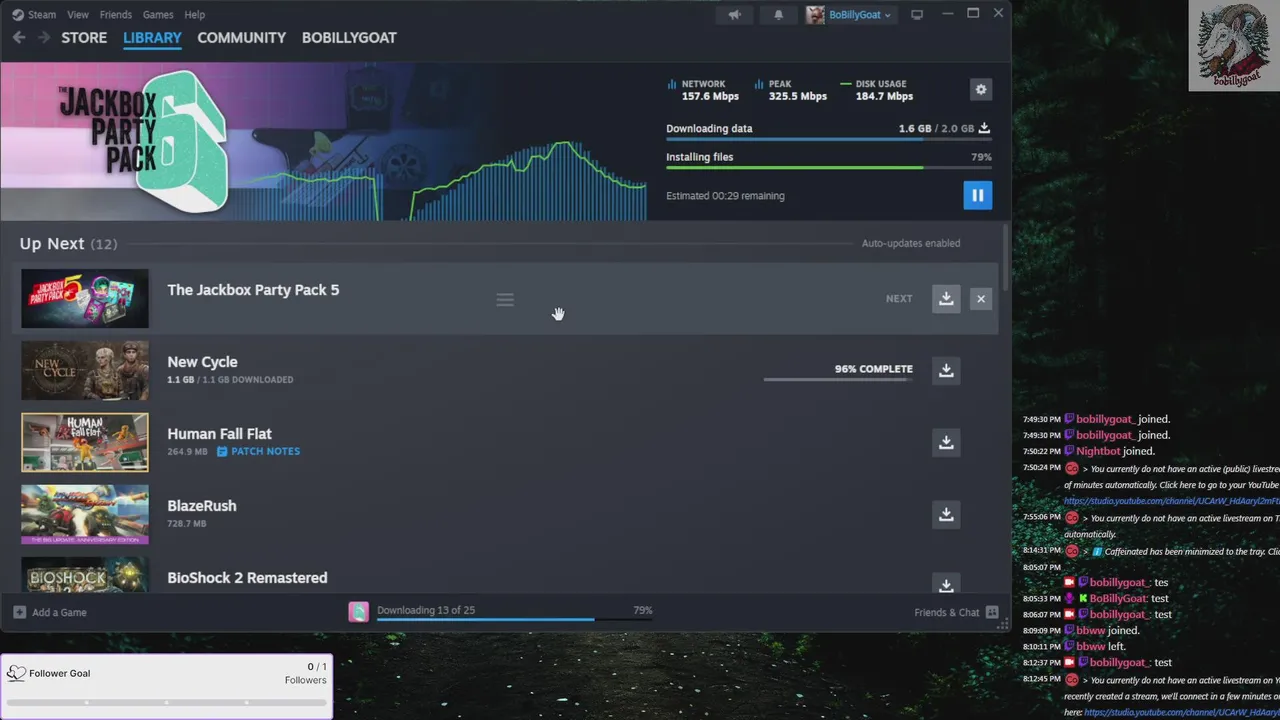1280x720 pixels.
Task: Click the download bandwidth graph
Action: pyautogui.click(x=445, y=180)
